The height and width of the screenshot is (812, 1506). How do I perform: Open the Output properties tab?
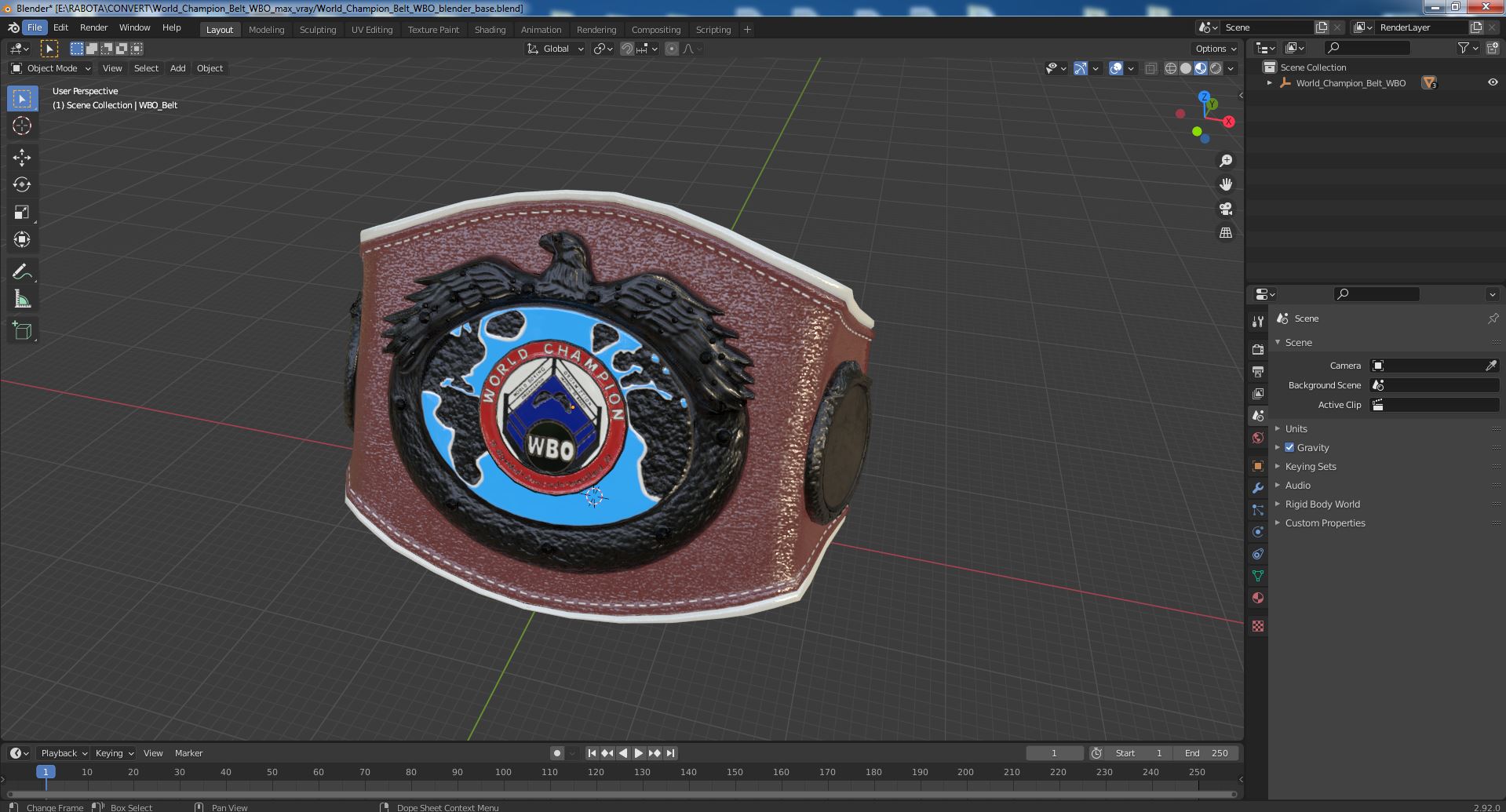point(1258,371)
